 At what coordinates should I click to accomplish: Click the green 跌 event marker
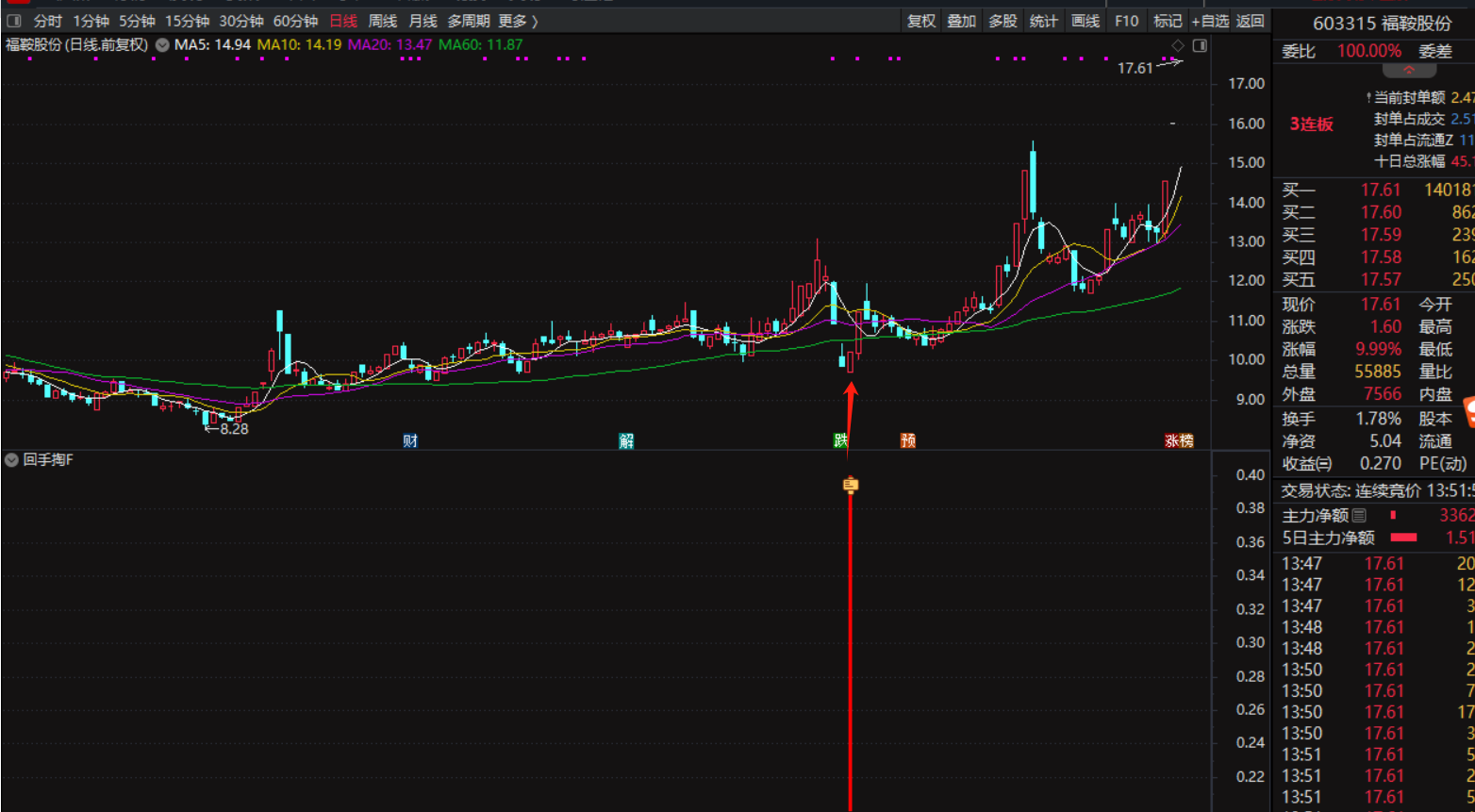tap(840, 440)
